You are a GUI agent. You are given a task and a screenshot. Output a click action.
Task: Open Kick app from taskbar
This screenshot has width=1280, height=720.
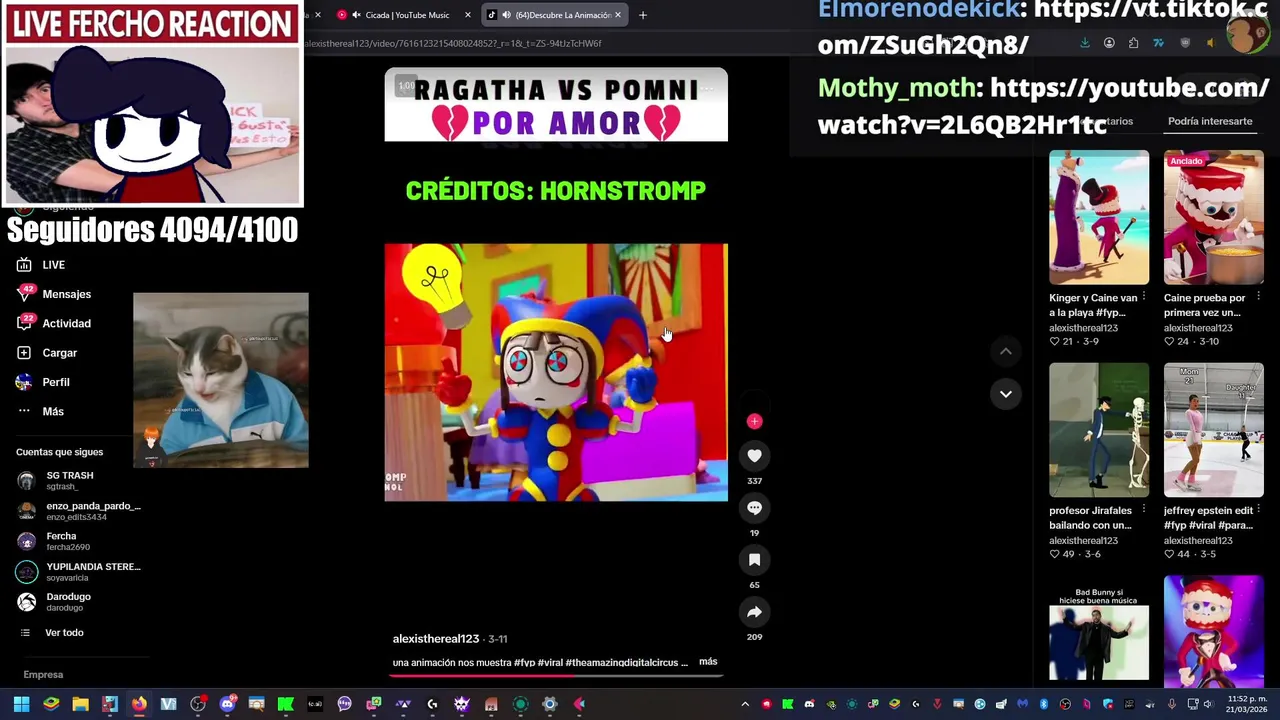click(285, 704)
